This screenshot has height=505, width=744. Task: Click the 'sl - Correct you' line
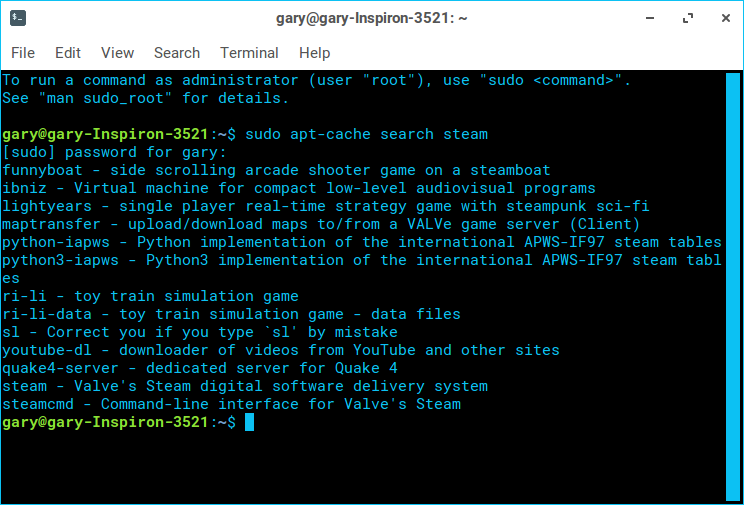[x=200, y=333]
